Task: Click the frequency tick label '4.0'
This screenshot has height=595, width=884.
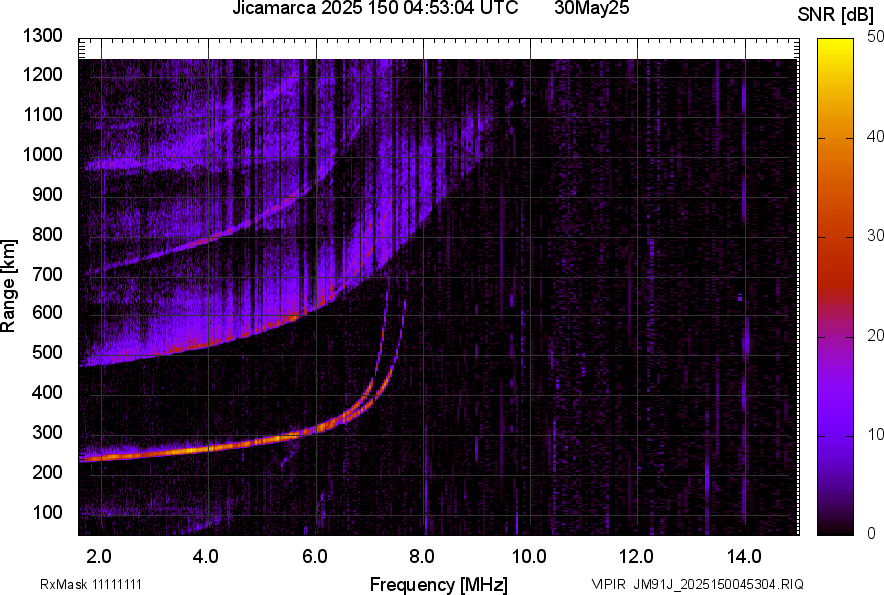Action: 206,557
